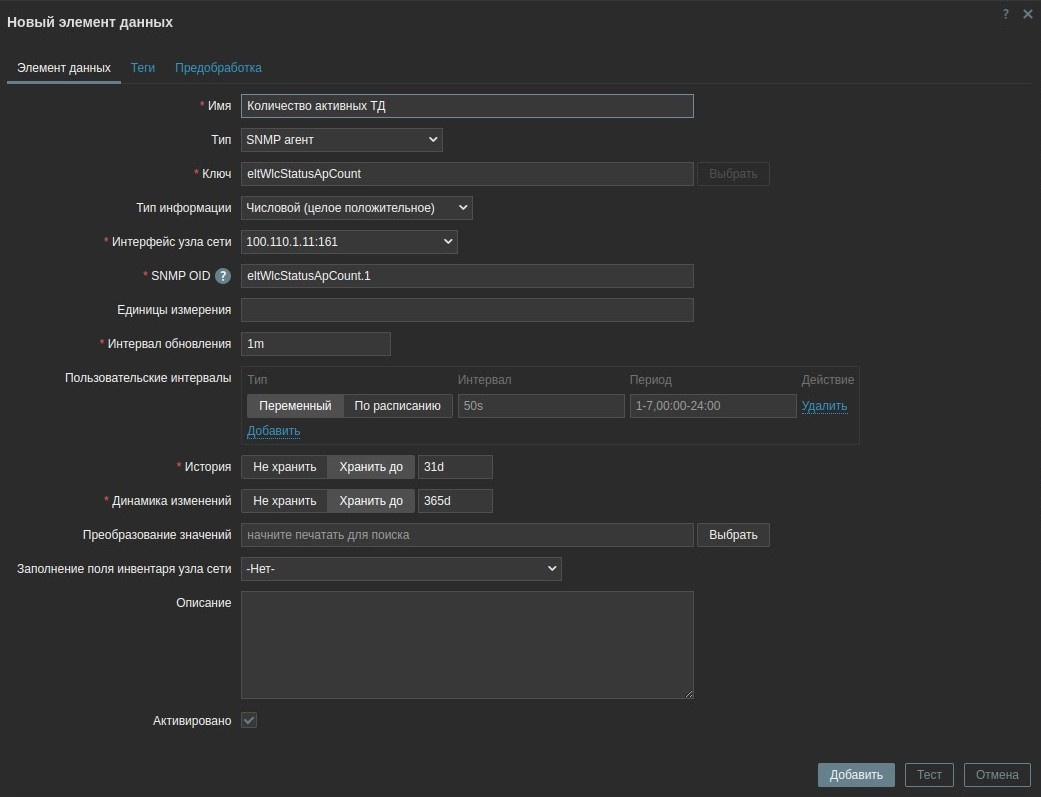Click the Удалить link for custom interval
Viewport: 1041px width, 797px height.
[x=824, y=406]
